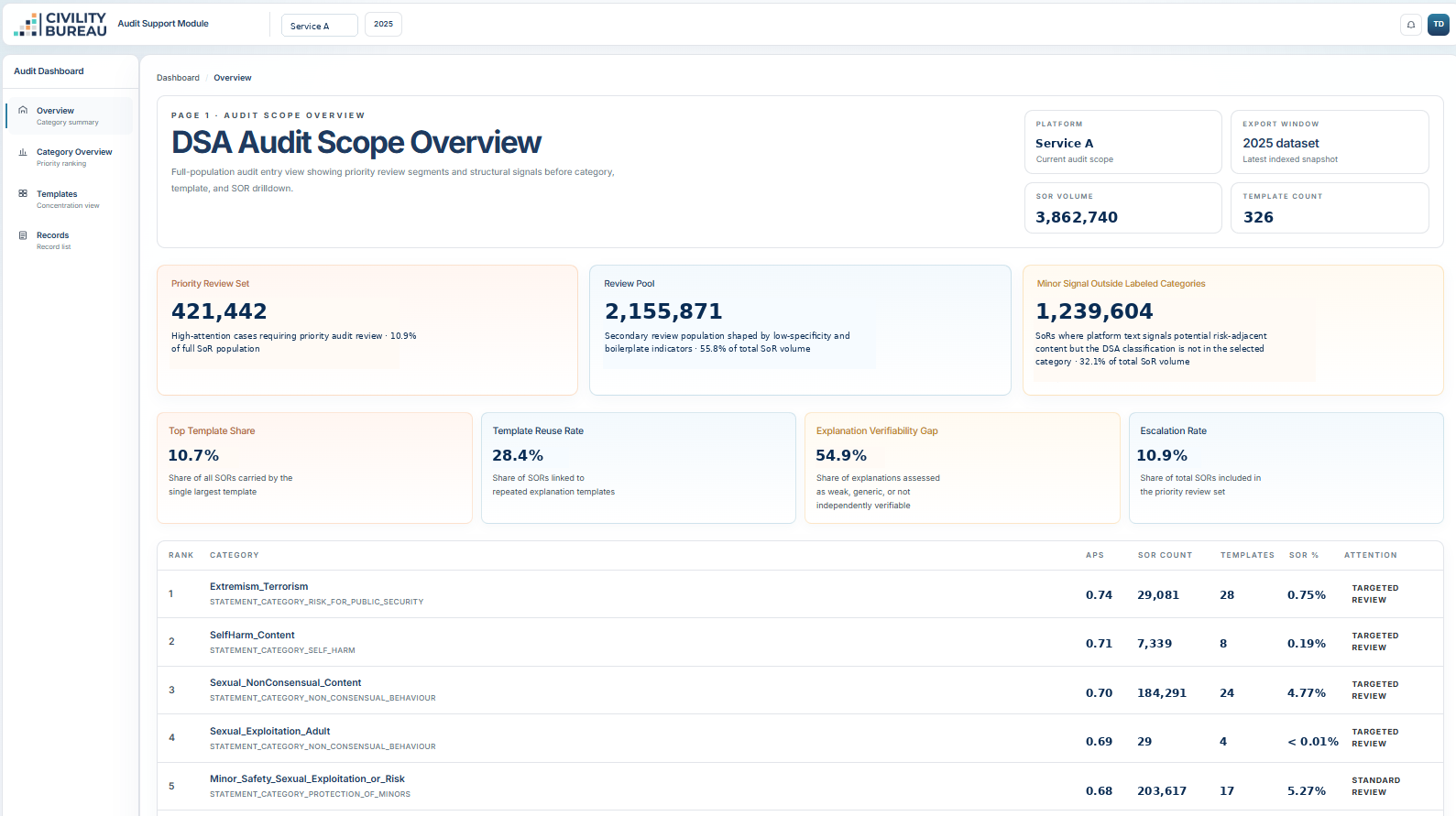Open the Template Reuse Rate metric card

click(639, 468)
